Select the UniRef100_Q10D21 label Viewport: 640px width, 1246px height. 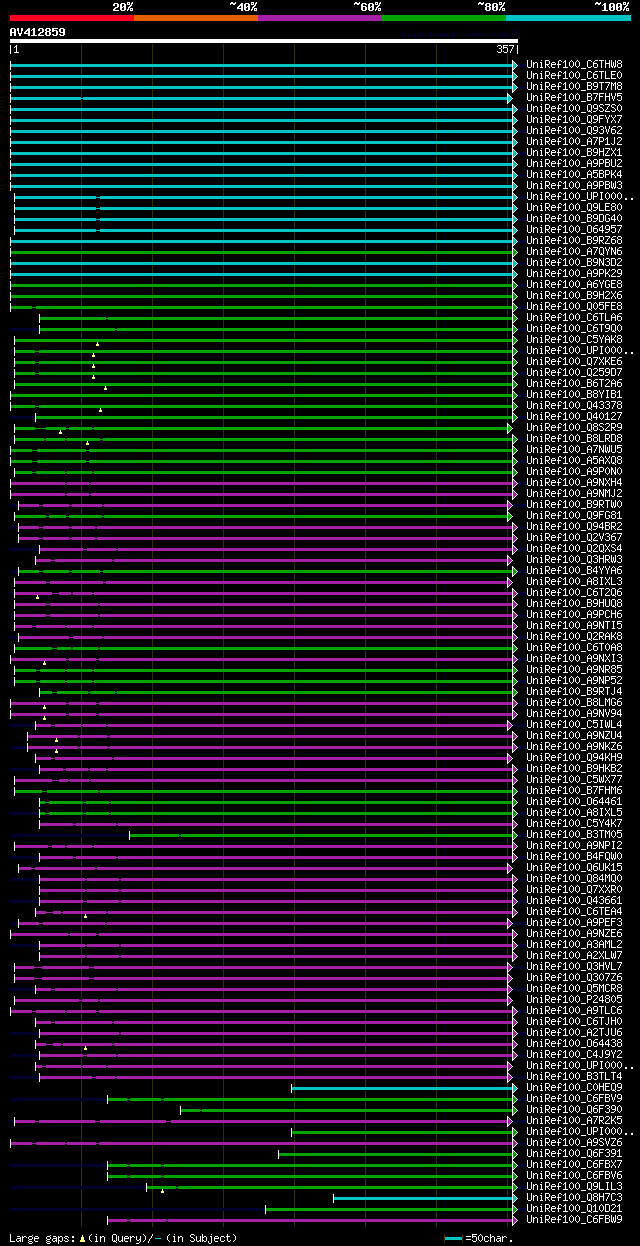(575, 1208)
